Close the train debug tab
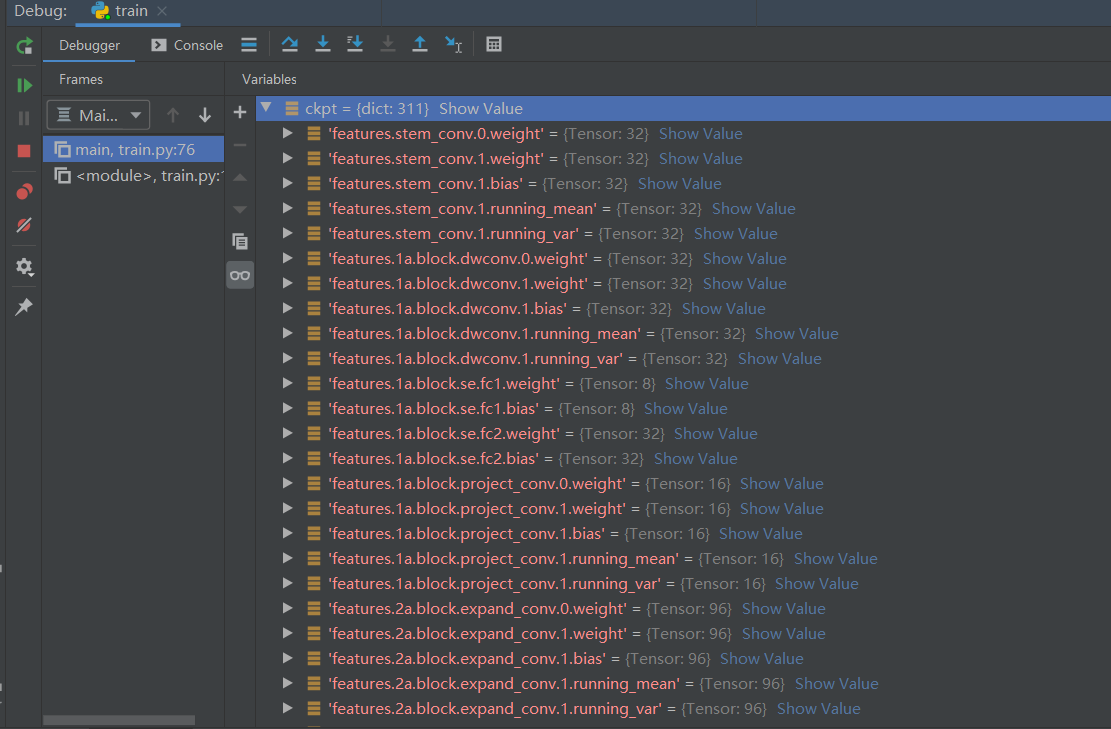The height and width of the screenshot is (729, 1111). pyautogui.click(x=162, y=11)
